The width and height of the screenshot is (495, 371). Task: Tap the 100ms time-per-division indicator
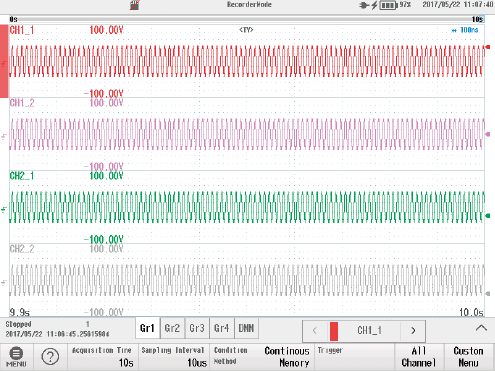(465, 30)
